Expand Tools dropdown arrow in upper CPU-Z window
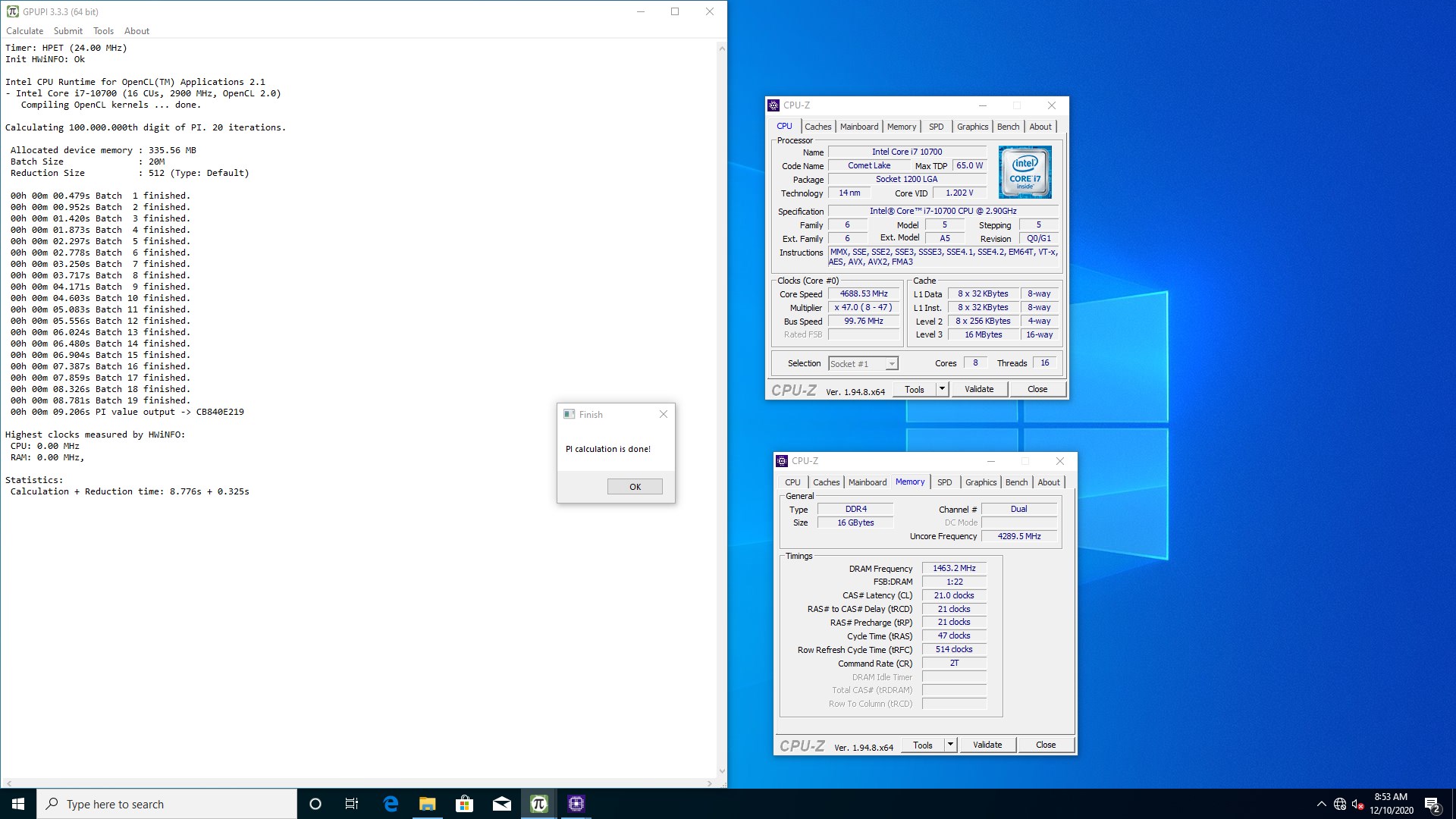The width and height of the screenshot is (1456, 819). (x=942, y=390)
